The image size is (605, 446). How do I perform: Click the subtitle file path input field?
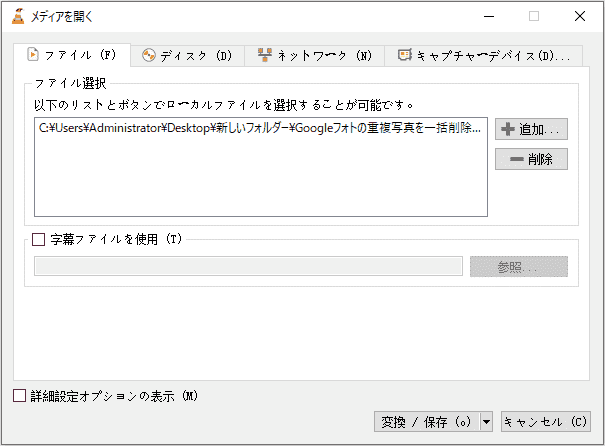tap(248, 266)
